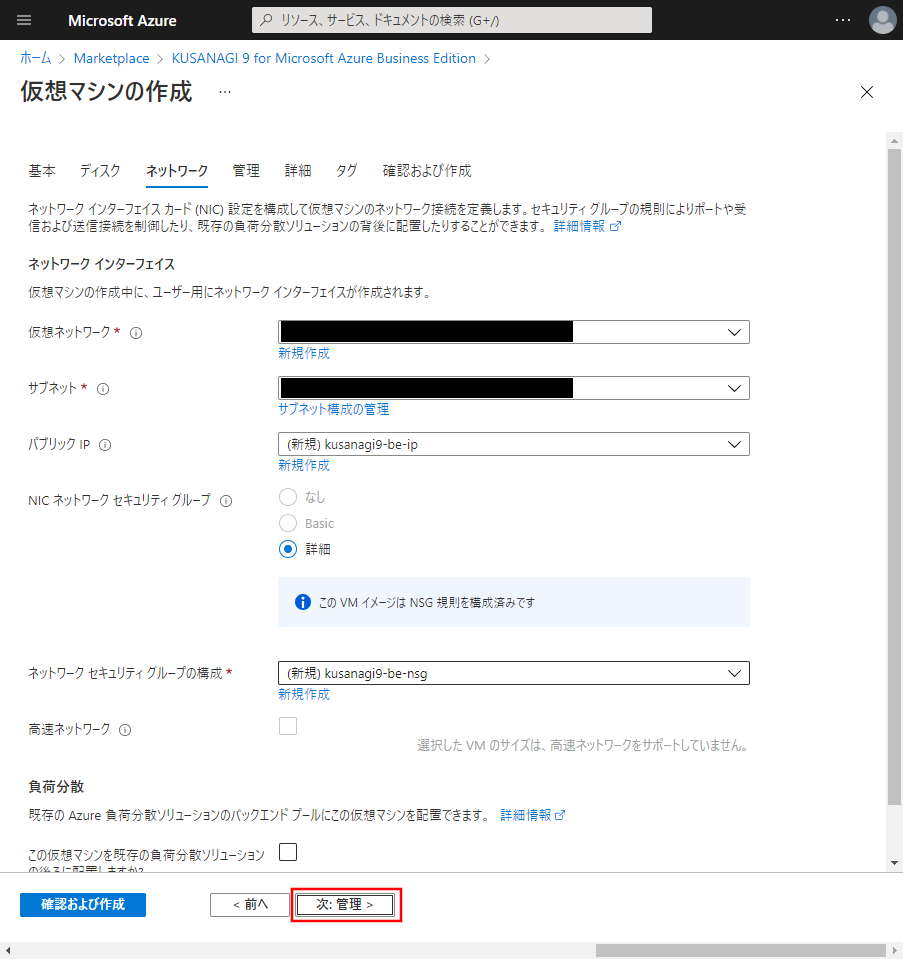The height and width of the screenshot is (959, 903).
Task: Click the horizontal scrollbar left arrow
Action: (x=7, y=950)
